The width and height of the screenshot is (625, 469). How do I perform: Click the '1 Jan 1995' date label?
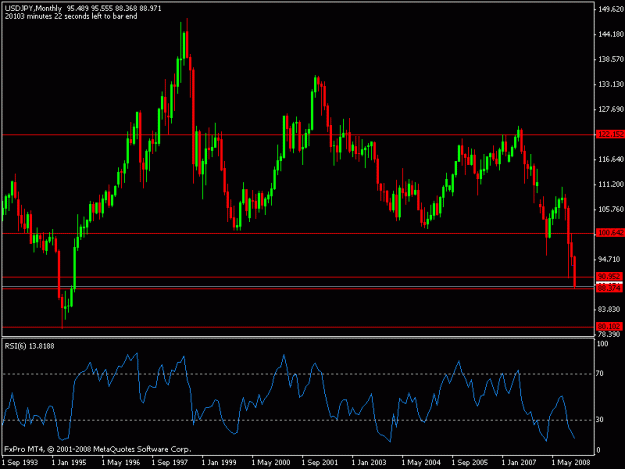[69, 463]
